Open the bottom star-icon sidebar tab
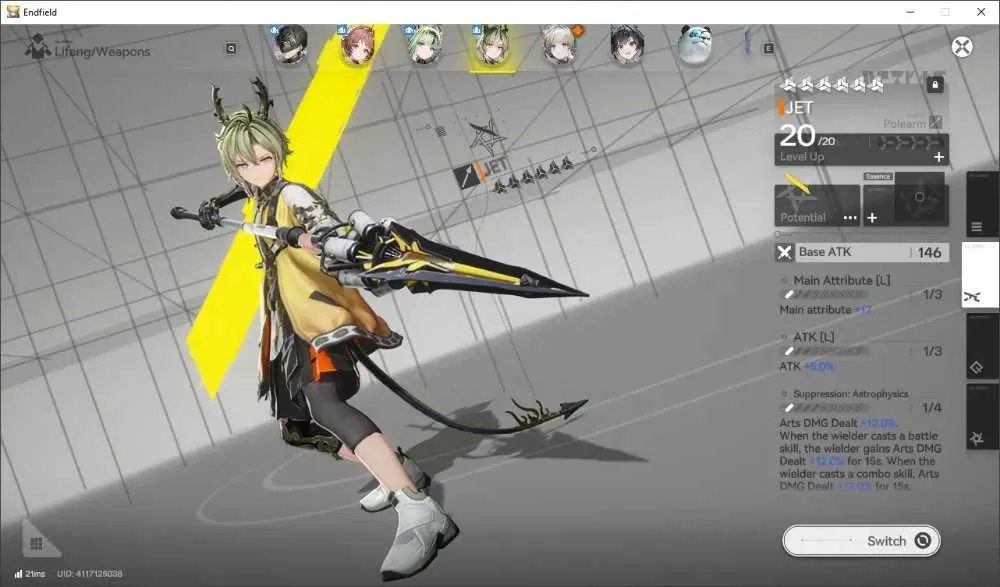1000x587 pixels. (983, 416)
